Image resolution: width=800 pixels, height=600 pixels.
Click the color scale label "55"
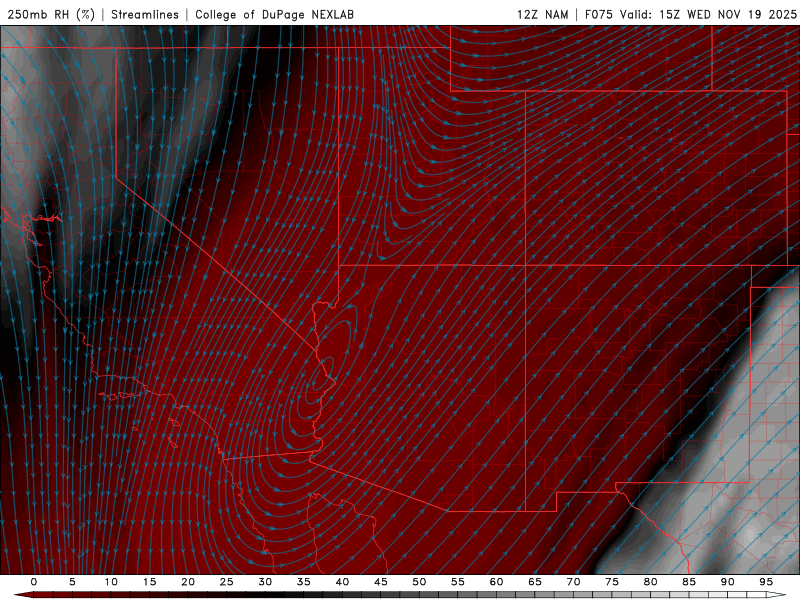pos(458,582)
